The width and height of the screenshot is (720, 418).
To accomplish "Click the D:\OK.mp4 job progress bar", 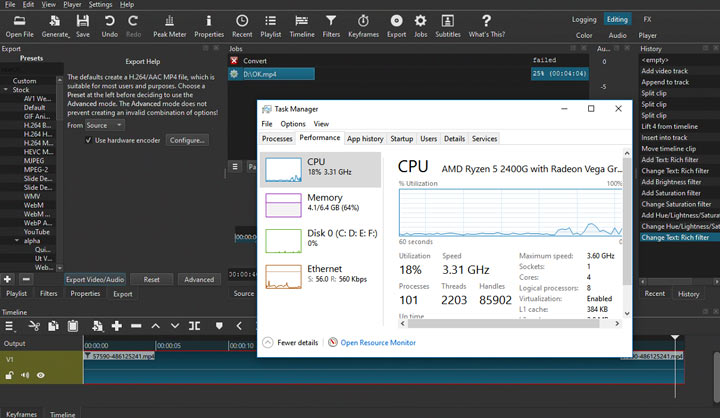I will click(x=561, y=73).
